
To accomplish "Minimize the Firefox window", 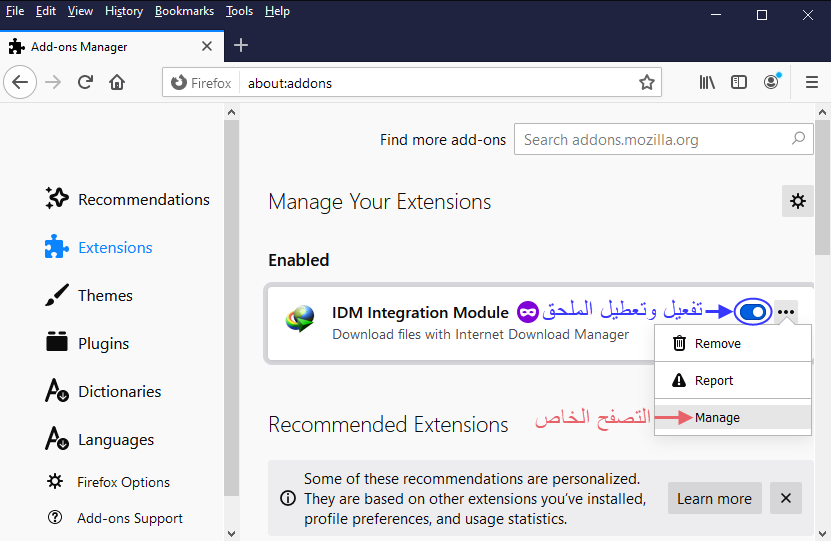I will coord(716,15).
